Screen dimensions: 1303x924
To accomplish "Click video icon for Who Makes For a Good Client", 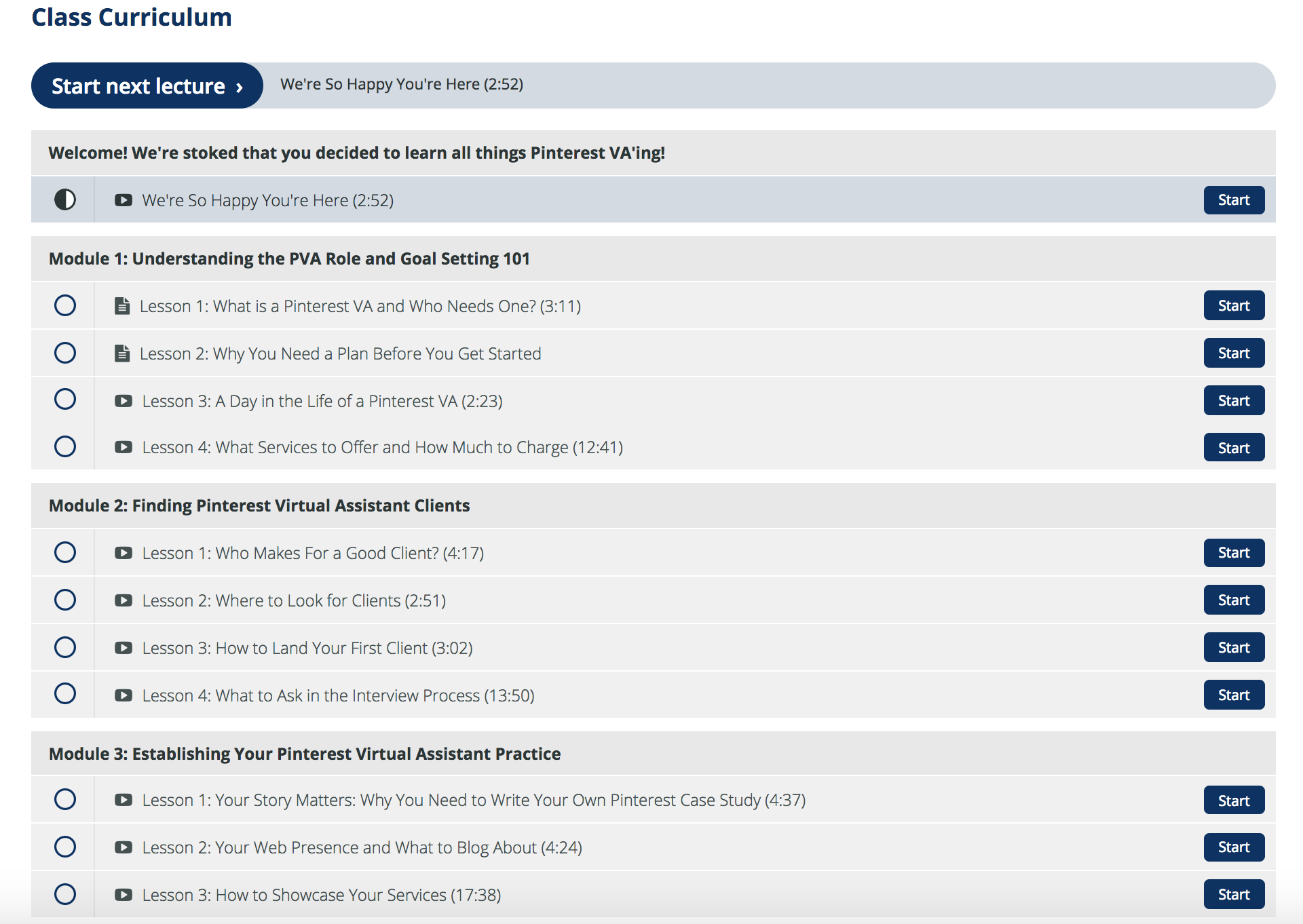I will pos(124,553).
